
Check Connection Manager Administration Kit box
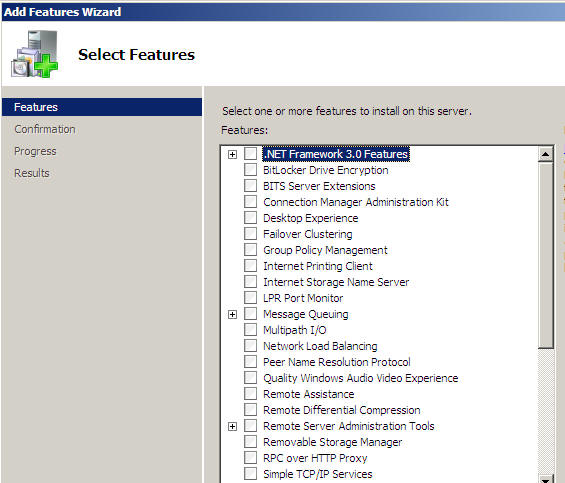[250, 202]
